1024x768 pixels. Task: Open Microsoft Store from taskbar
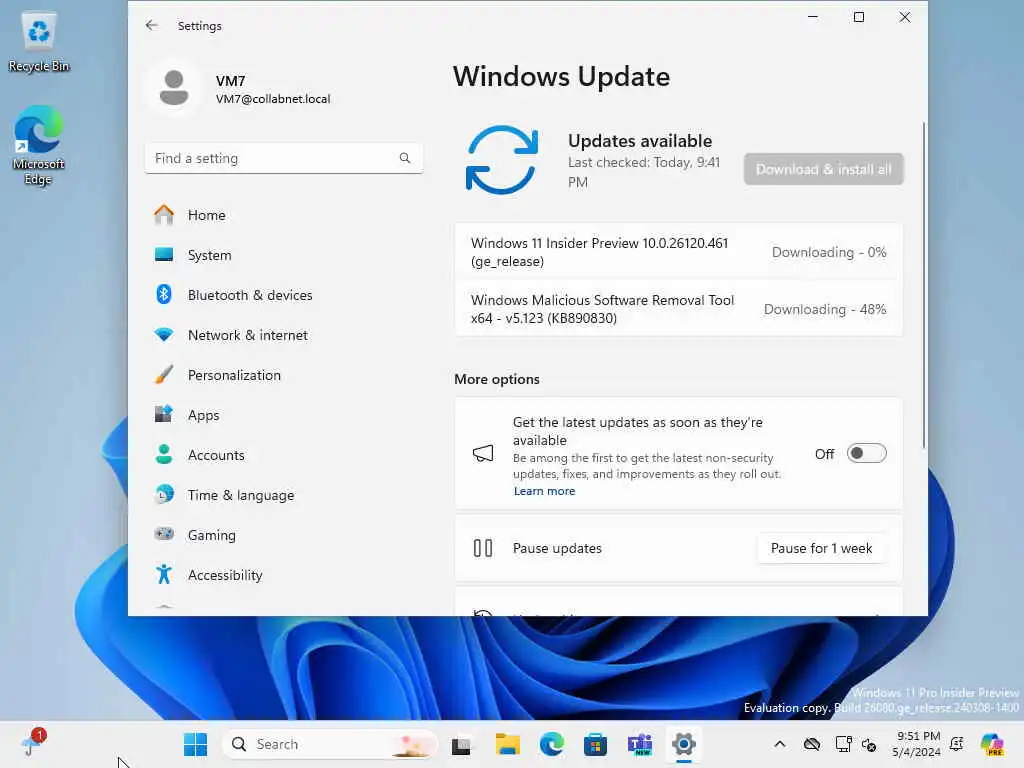595,744
